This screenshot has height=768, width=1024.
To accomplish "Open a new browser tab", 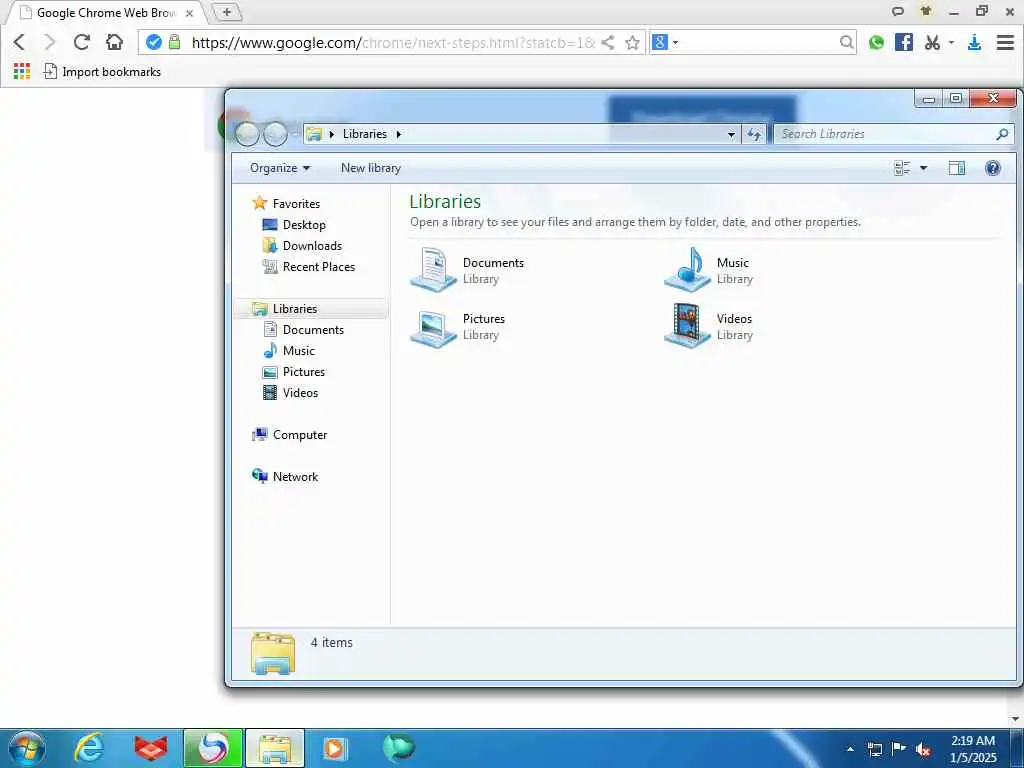I will click(227, 12).
